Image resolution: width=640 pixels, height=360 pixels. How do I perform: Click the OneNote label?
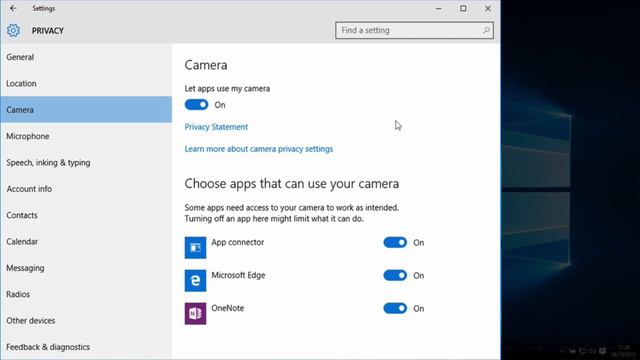[x=228, y=308]
